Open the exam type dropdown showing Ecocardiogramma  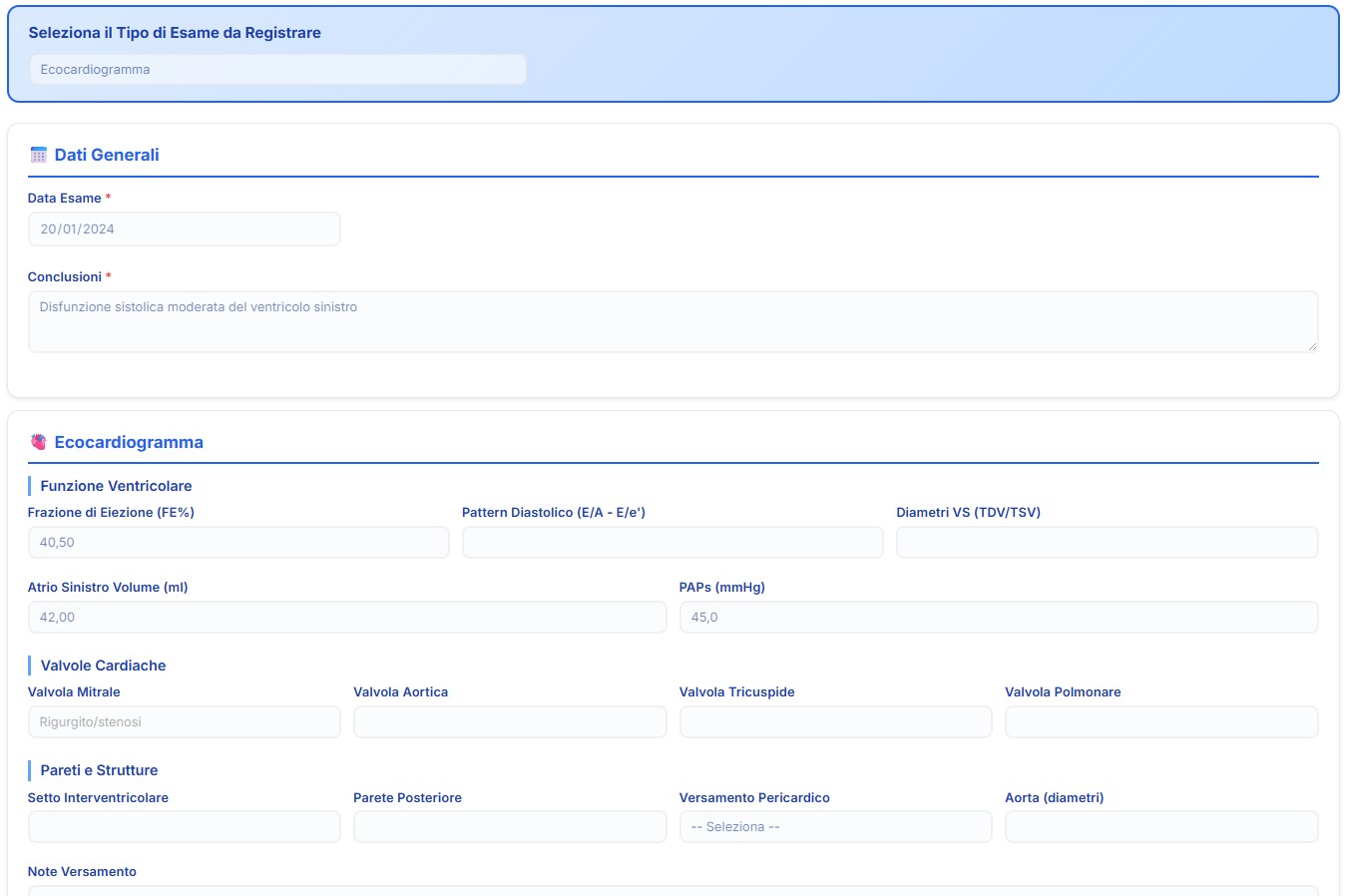277,70
